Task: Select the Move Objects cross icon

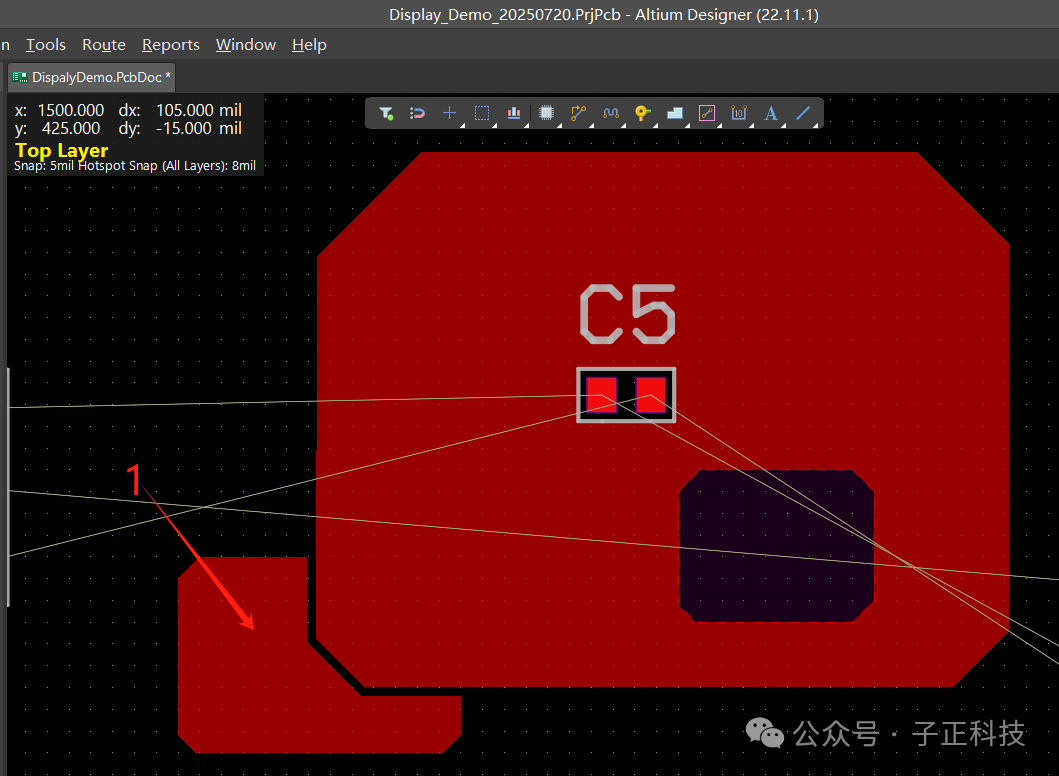Action: point(449,113)
